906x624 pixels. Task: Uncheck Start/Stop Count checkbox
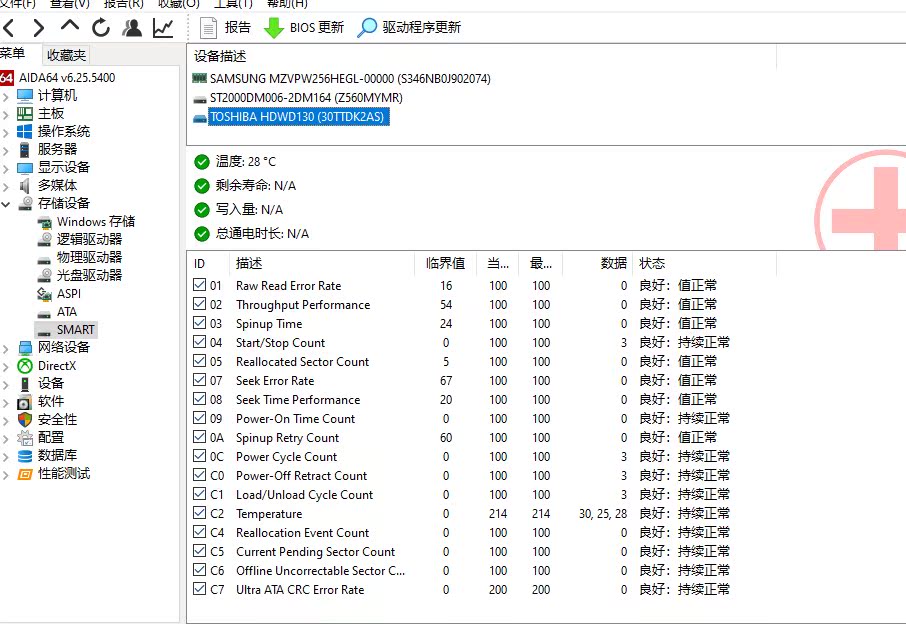pyautogui.click(x=199, y=342)
